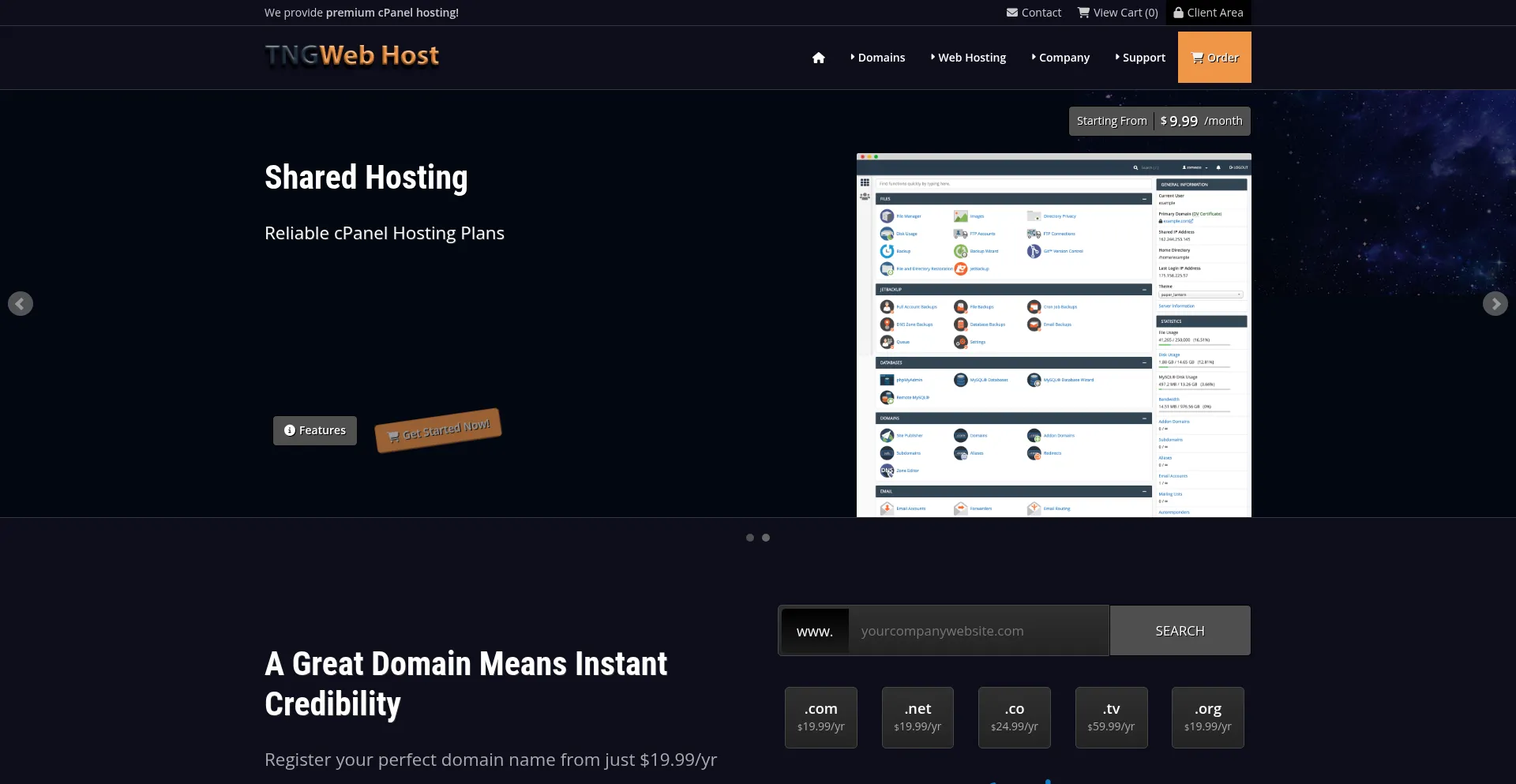Click the Features button
Image resolution: width=1516 pixels, height=784 pixels.
(315, 430)
